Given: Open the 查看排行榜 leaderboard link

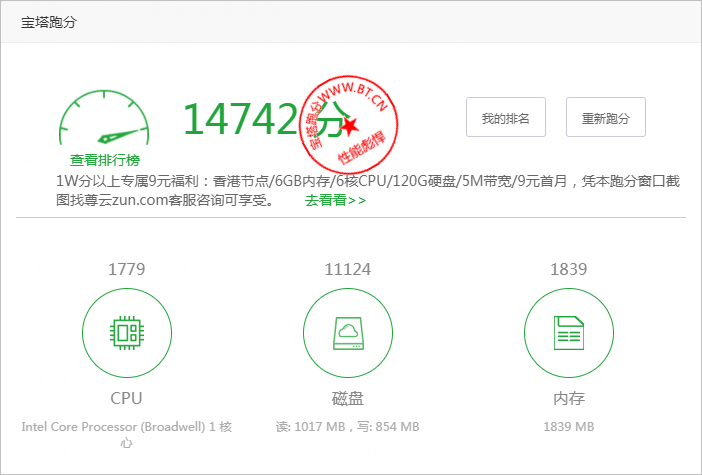Looking at the screenshot, I should pos(105,160).
